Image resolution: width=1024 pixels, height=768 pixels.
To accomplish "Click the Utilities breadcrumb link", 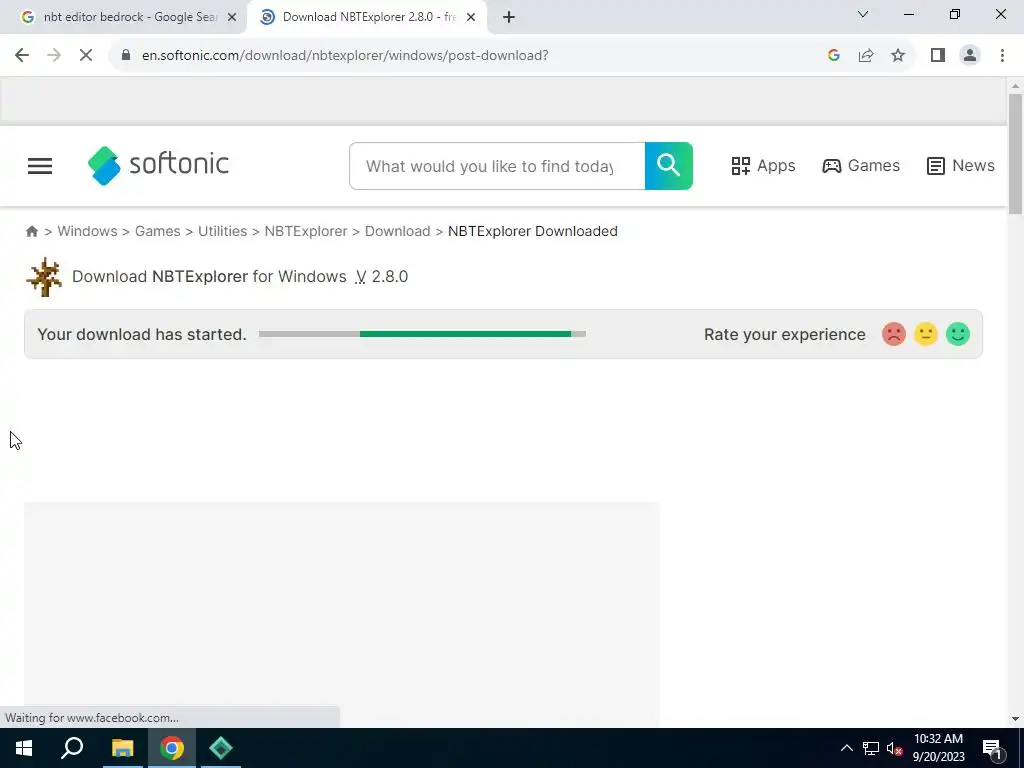I will point(222,231).
